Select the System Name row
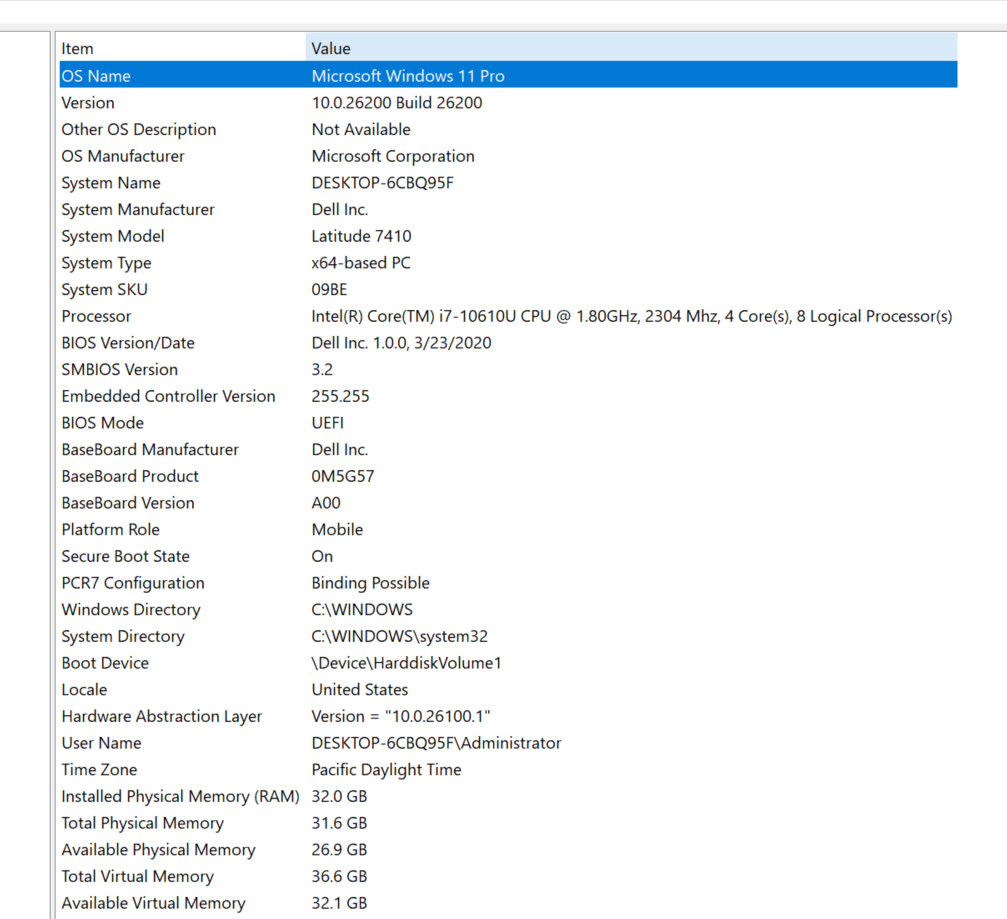1007x919 pixels. (x=508, y=182)
